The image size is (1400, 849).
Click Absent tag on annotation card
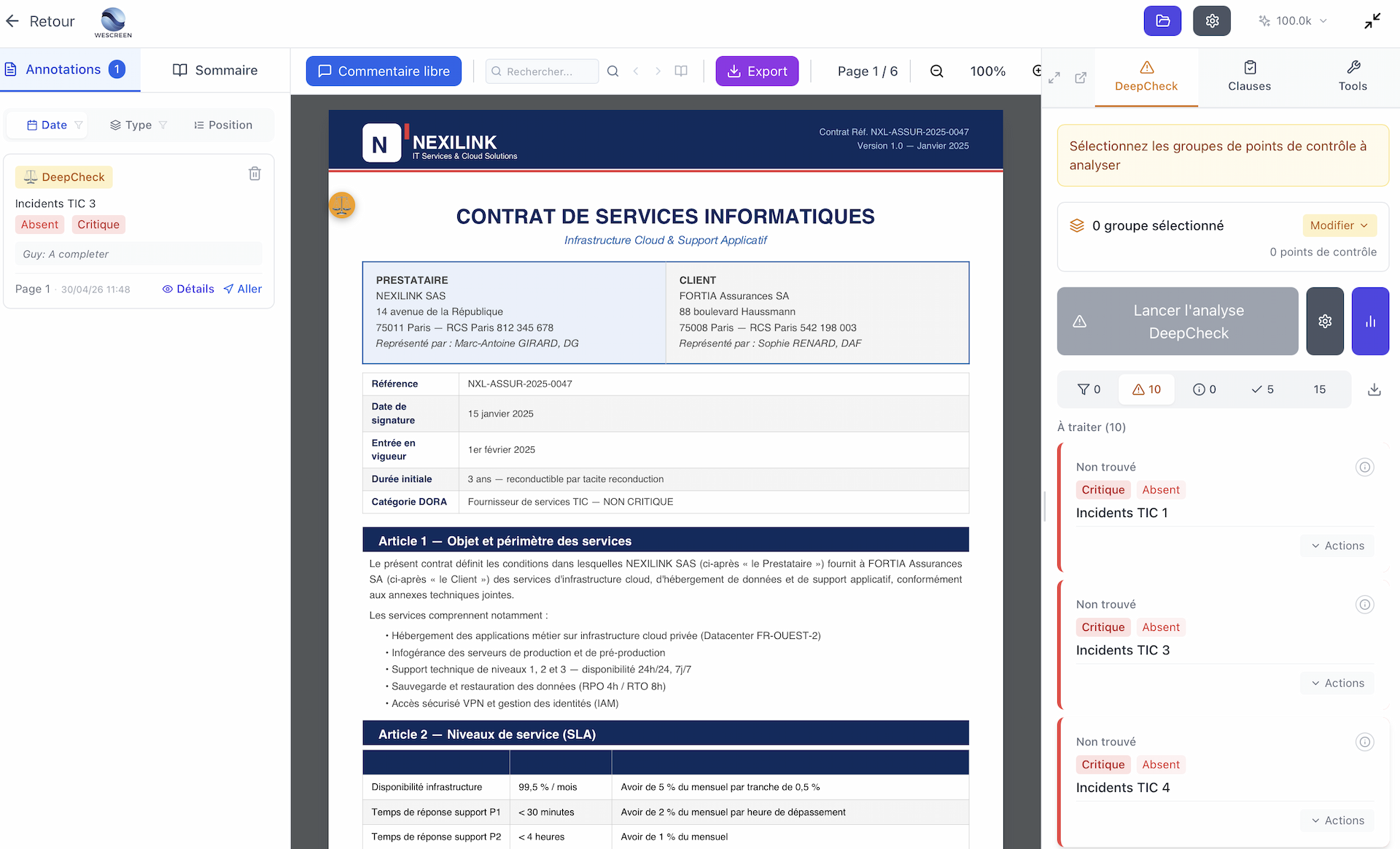point(39,225)
